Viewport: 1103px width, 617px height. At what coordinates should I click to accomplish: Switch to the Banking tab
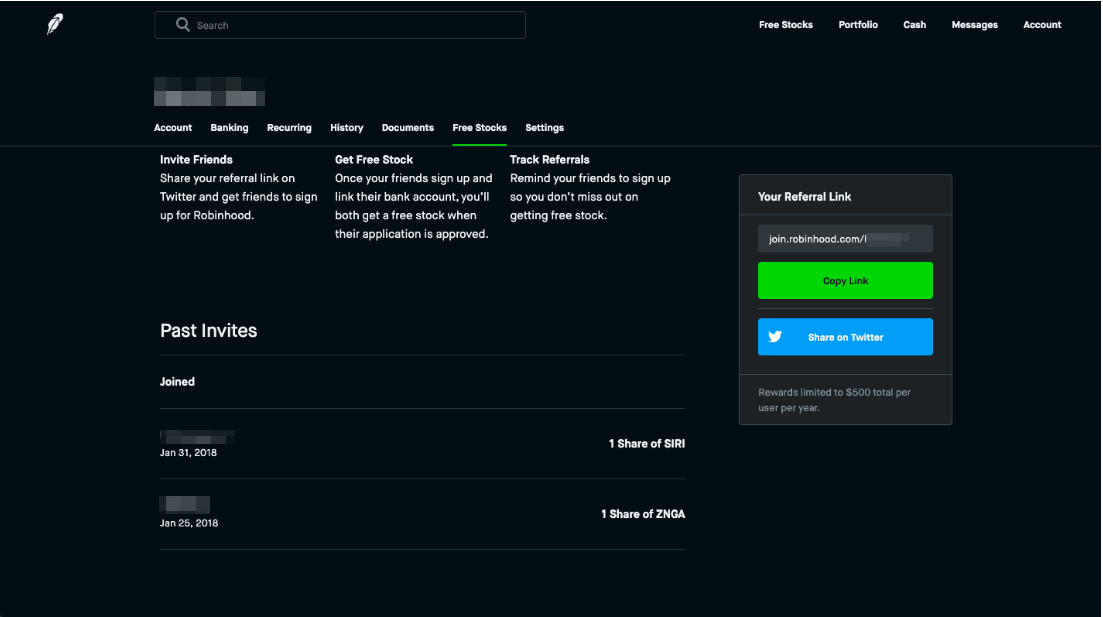[229, 128]
